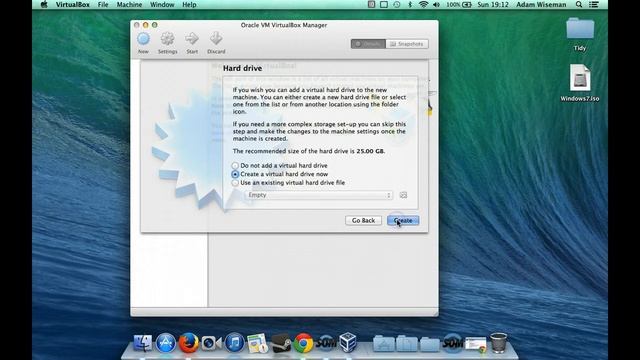Open Notification Center list icon
Viewport: 640px width, 360px height.
pyautogui.click(x=594, y=4)
